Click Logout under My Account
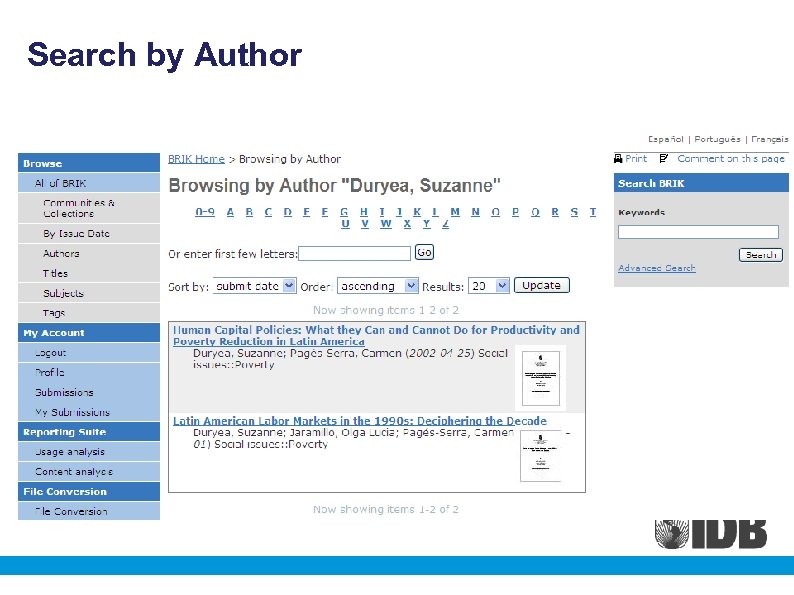Image resolution: width=794 pixels, height=595 pixels. coord(89,353)
